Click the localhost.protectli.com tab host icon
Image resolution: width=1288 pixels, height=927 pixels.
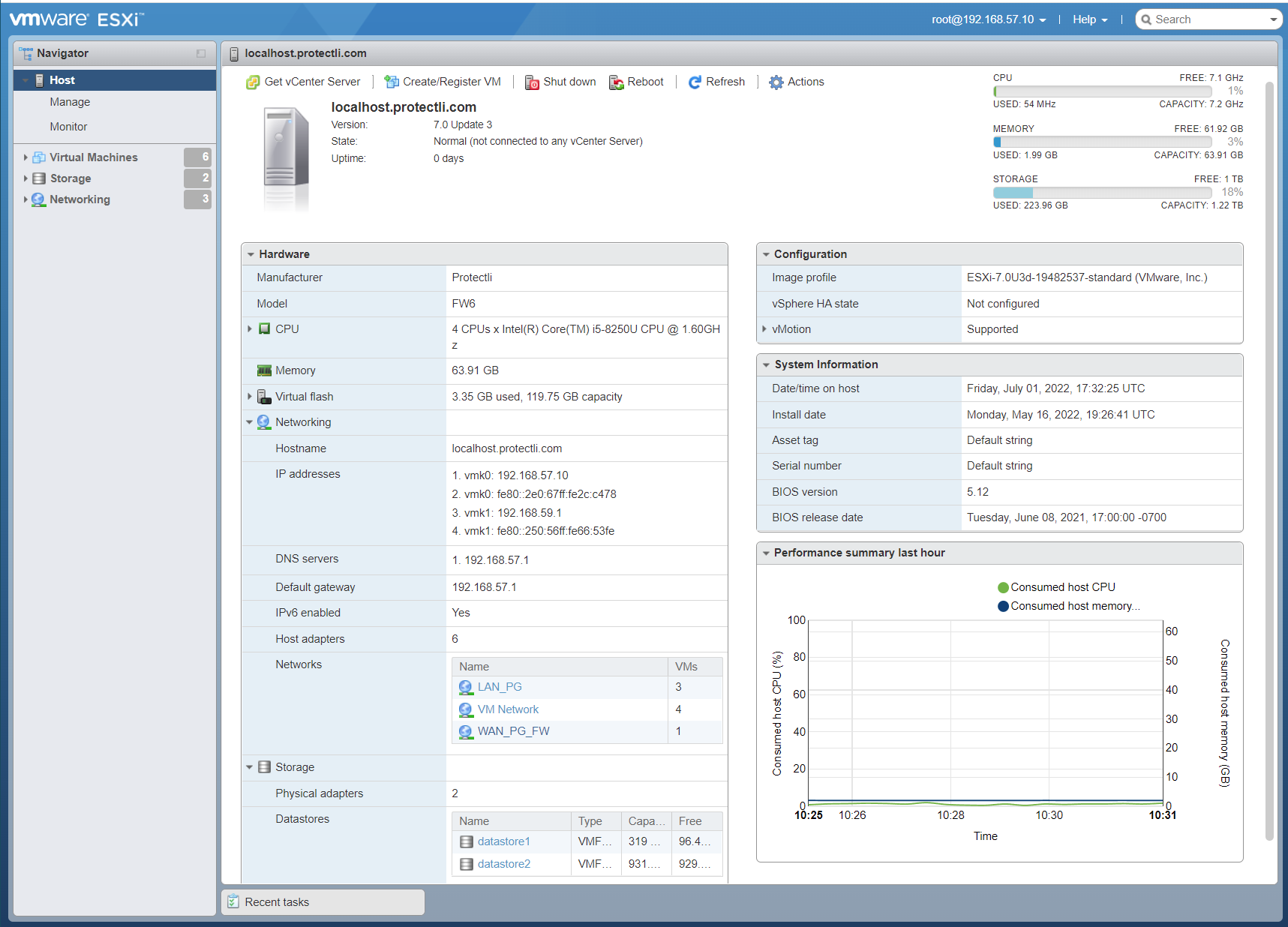click(234, 54)
